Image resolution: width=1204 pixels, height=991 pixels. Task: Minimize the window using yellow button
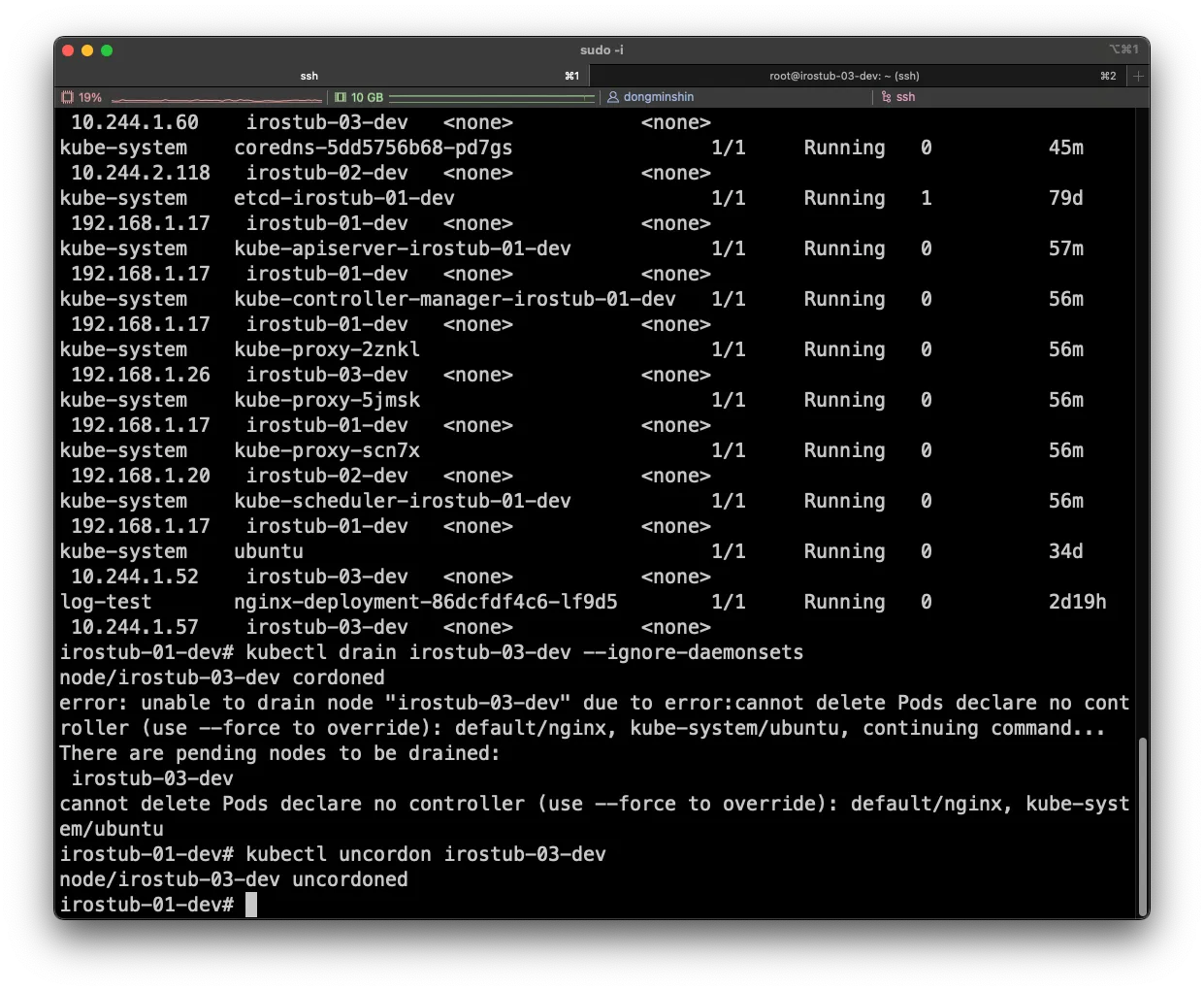87,50
